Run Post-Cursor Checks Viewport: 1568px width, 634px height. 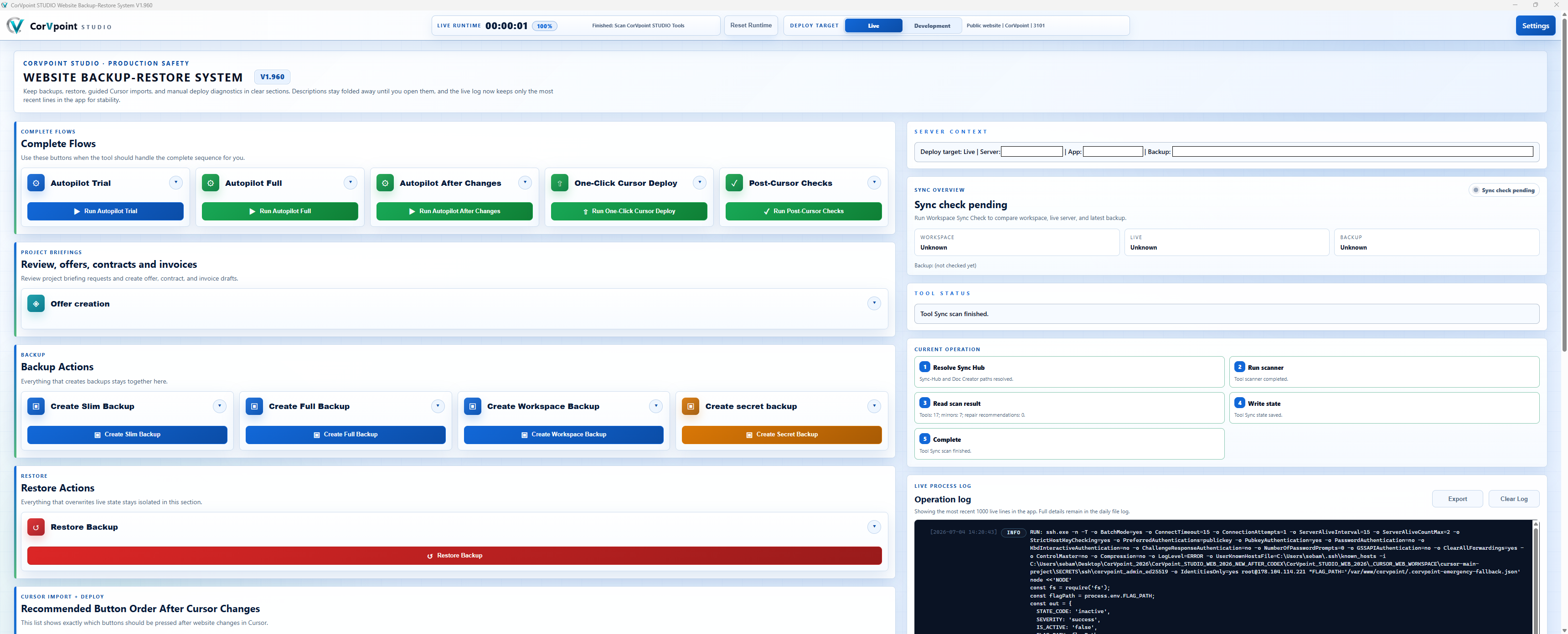pyautogui.click(x=804, y=211)
